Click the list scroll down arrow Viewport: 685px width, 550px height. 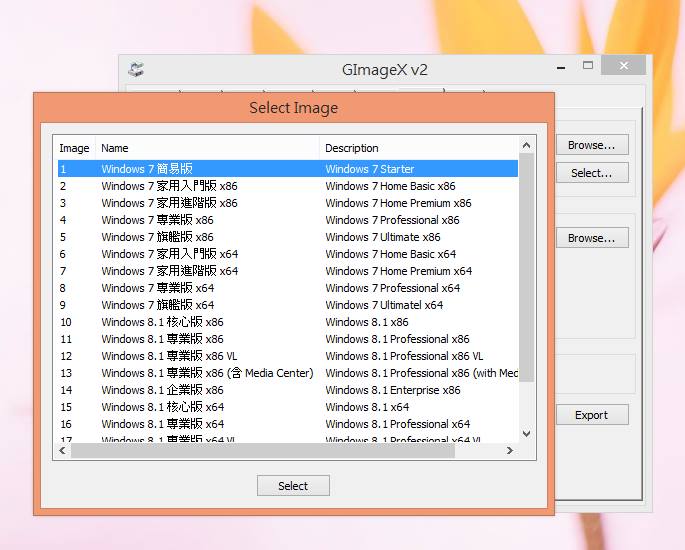(x=526, y=433)
